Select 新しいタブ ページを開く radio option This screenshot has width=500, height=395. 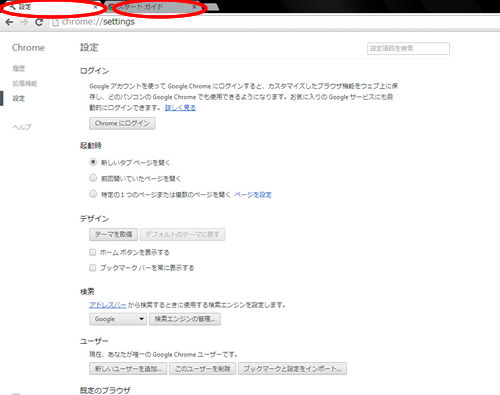[x=93, y=162]
